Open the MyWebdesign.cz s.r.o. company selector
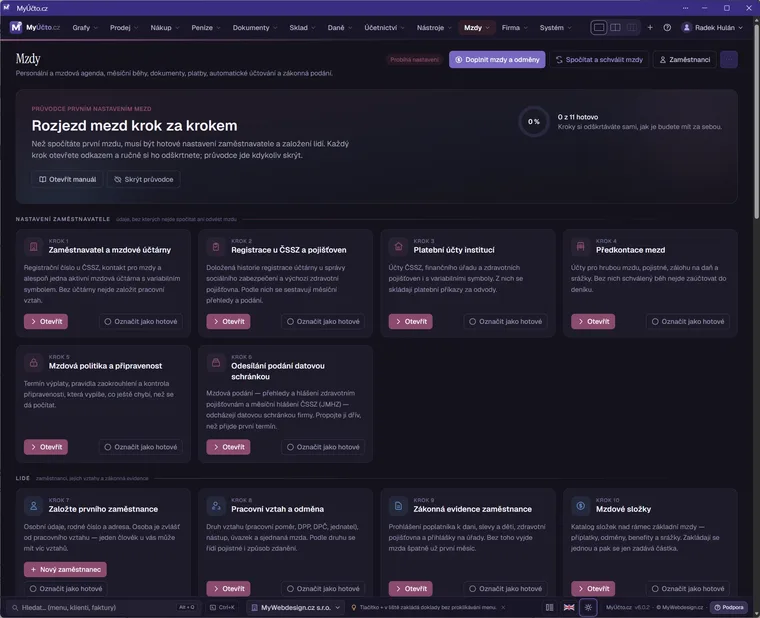Screen dimensions: 760x618 [x=296, y=607]
